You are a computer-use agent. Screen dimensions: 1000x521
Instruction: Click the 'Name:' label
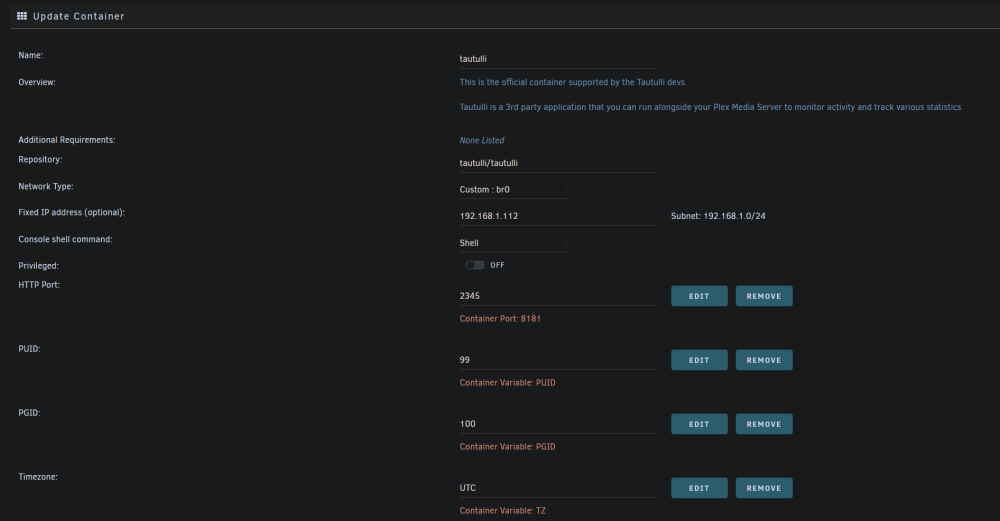31,55
